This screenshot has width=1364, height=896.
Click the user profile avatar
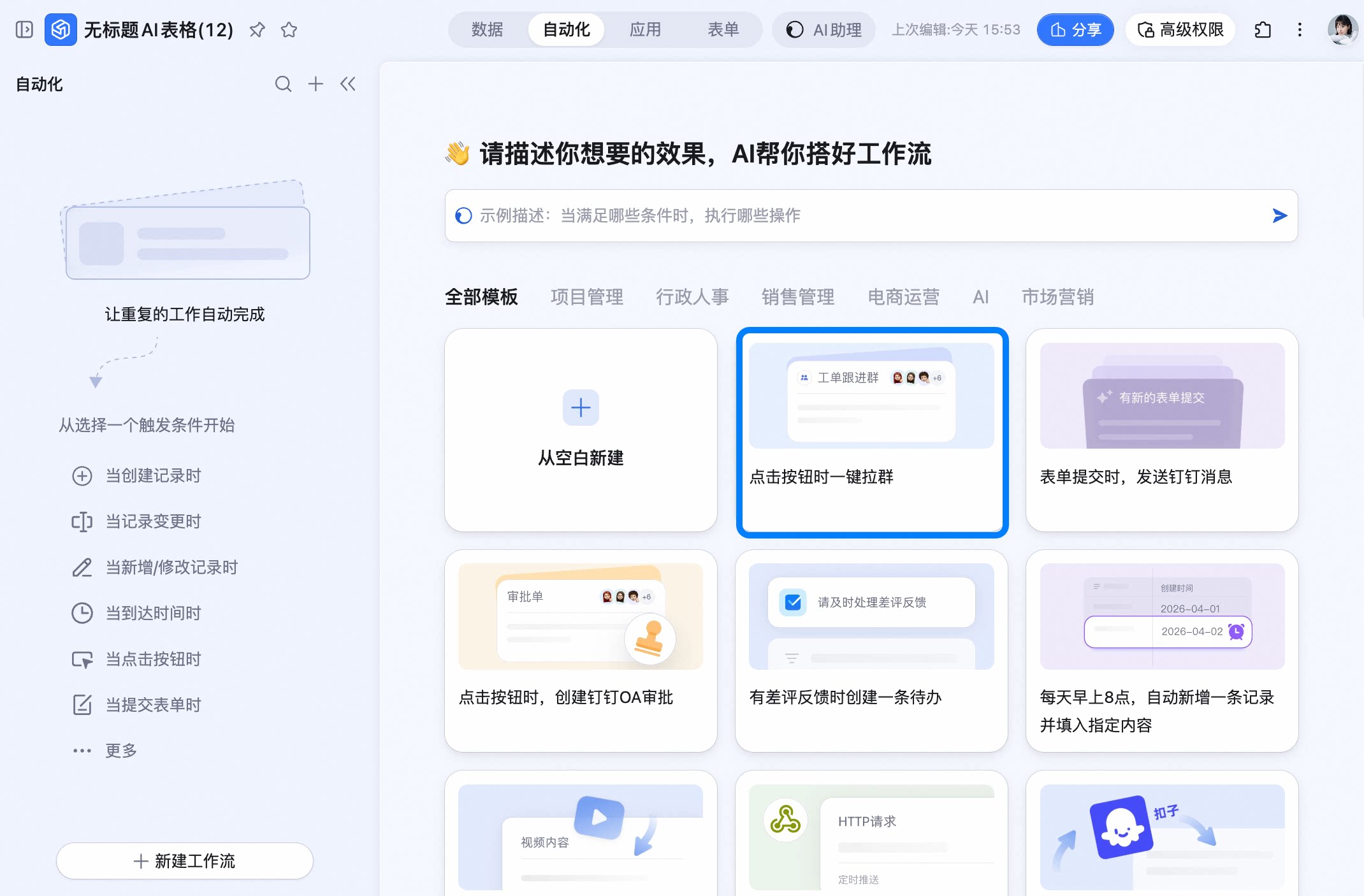1342,29
